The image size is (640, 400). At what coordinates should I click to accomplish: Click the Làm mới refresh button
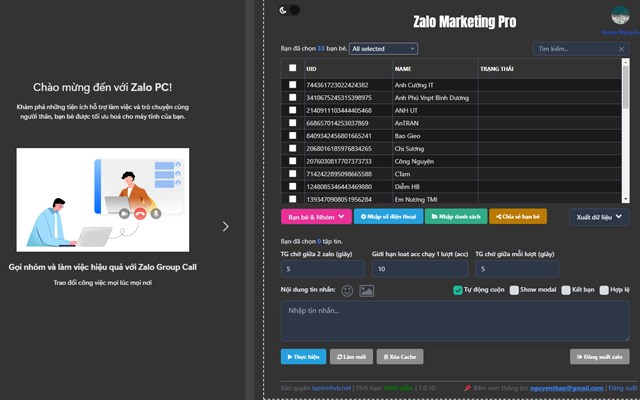351,357
